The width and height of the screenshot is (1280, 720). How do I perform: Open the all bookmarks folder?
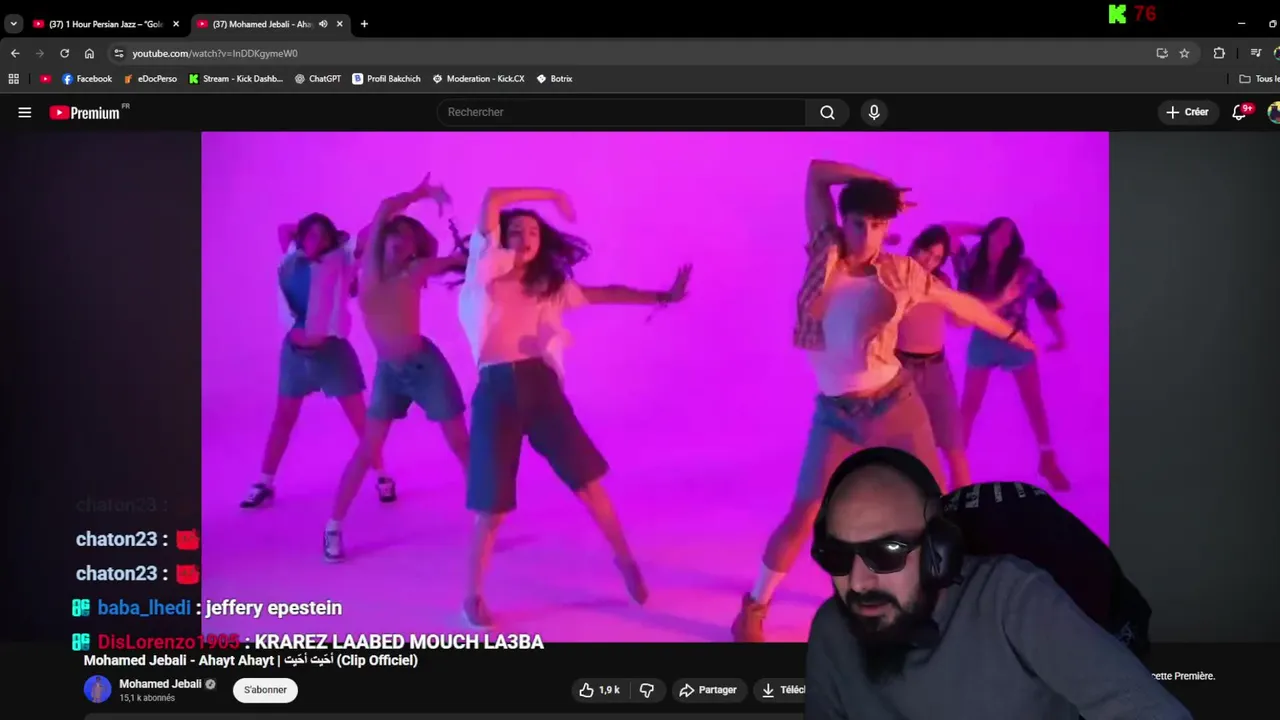click(x=1258, y=79)
